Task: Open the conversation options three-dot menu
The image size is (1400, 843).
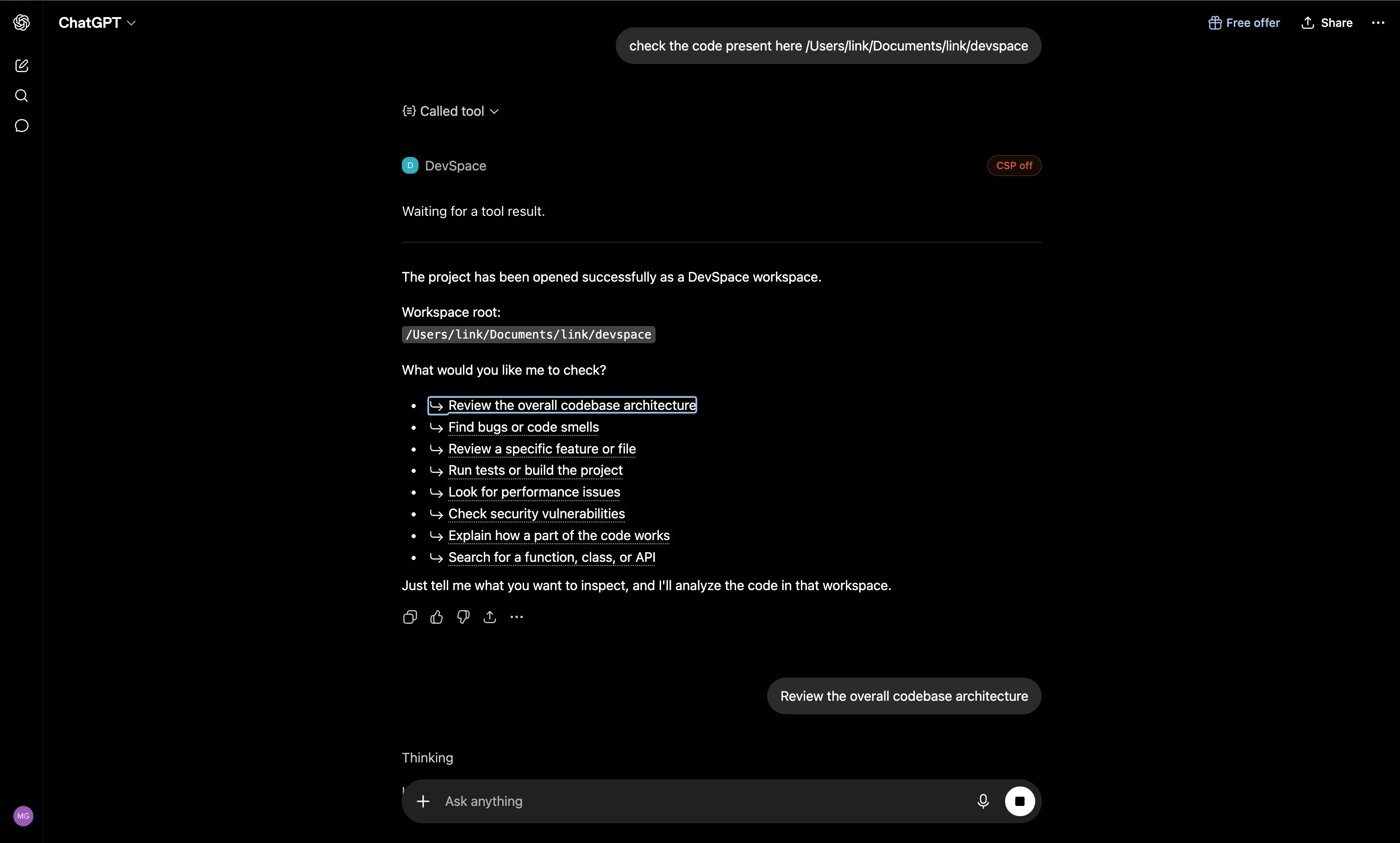Action: (x=1378, y=23)
